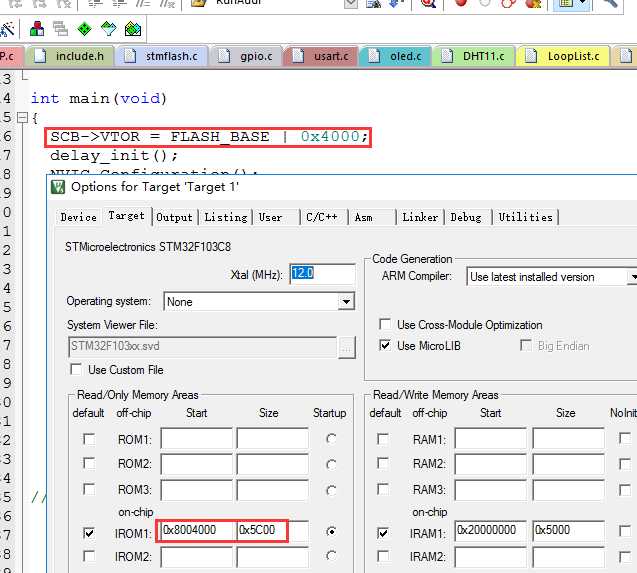Click the Manage Multi-Project Workspace icon
637x573 pixels.
61,29
